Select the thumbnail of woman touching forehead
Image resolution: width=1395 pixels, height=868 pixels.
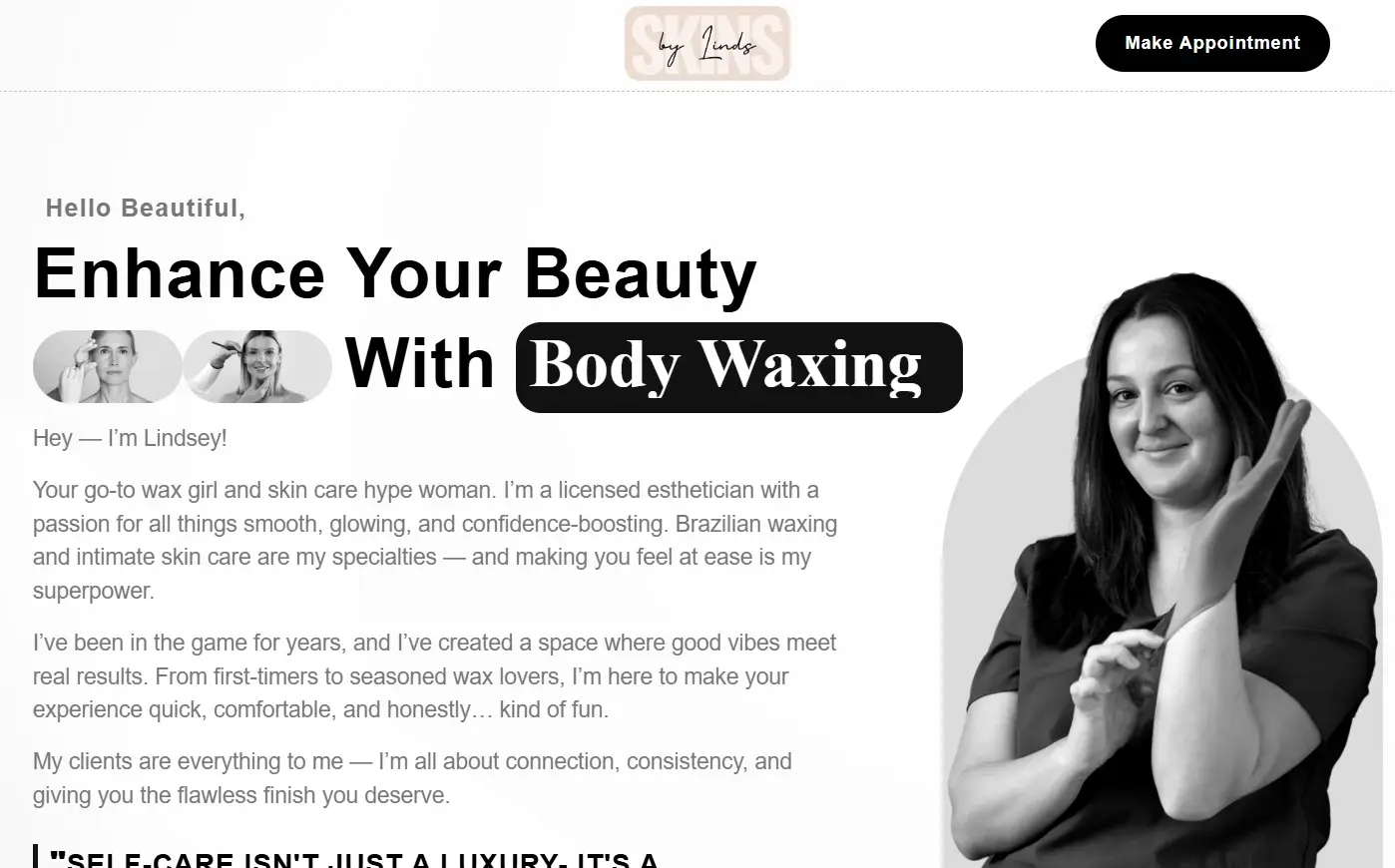tap(108, 366)
